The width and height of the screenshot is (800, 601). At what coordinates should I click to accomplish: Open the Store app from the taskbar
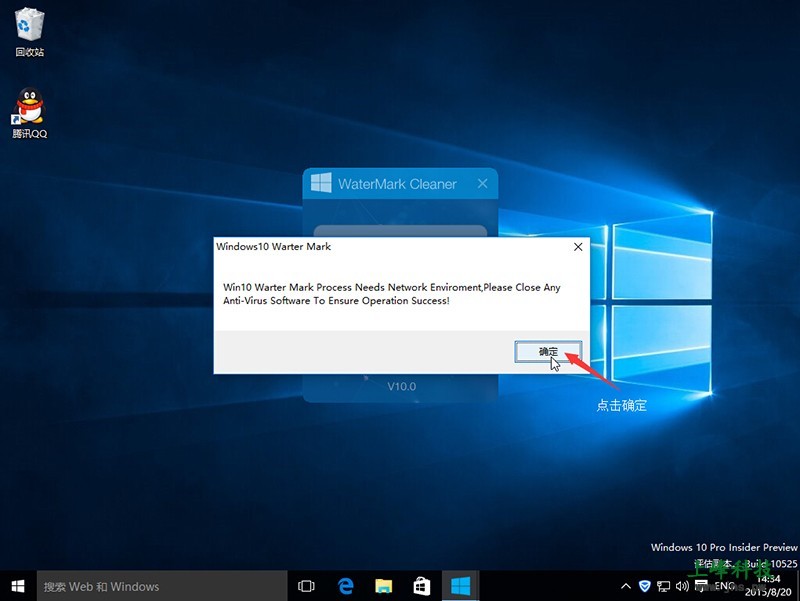click(422, 586)
